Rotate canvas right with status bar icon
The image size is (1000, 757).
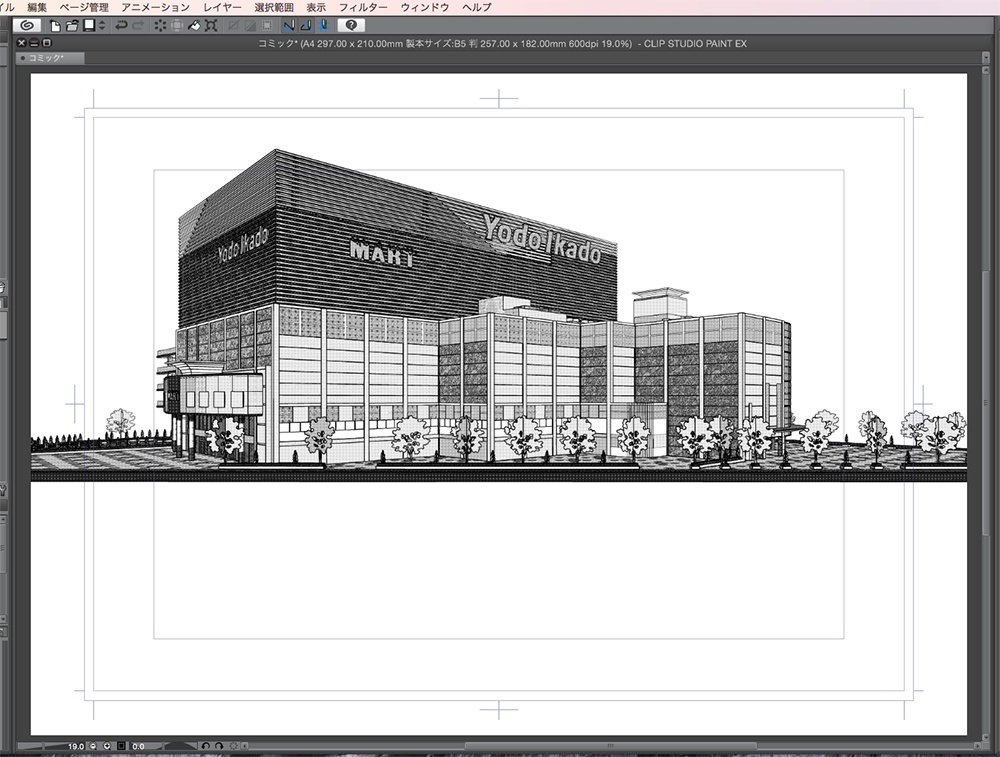219,746
